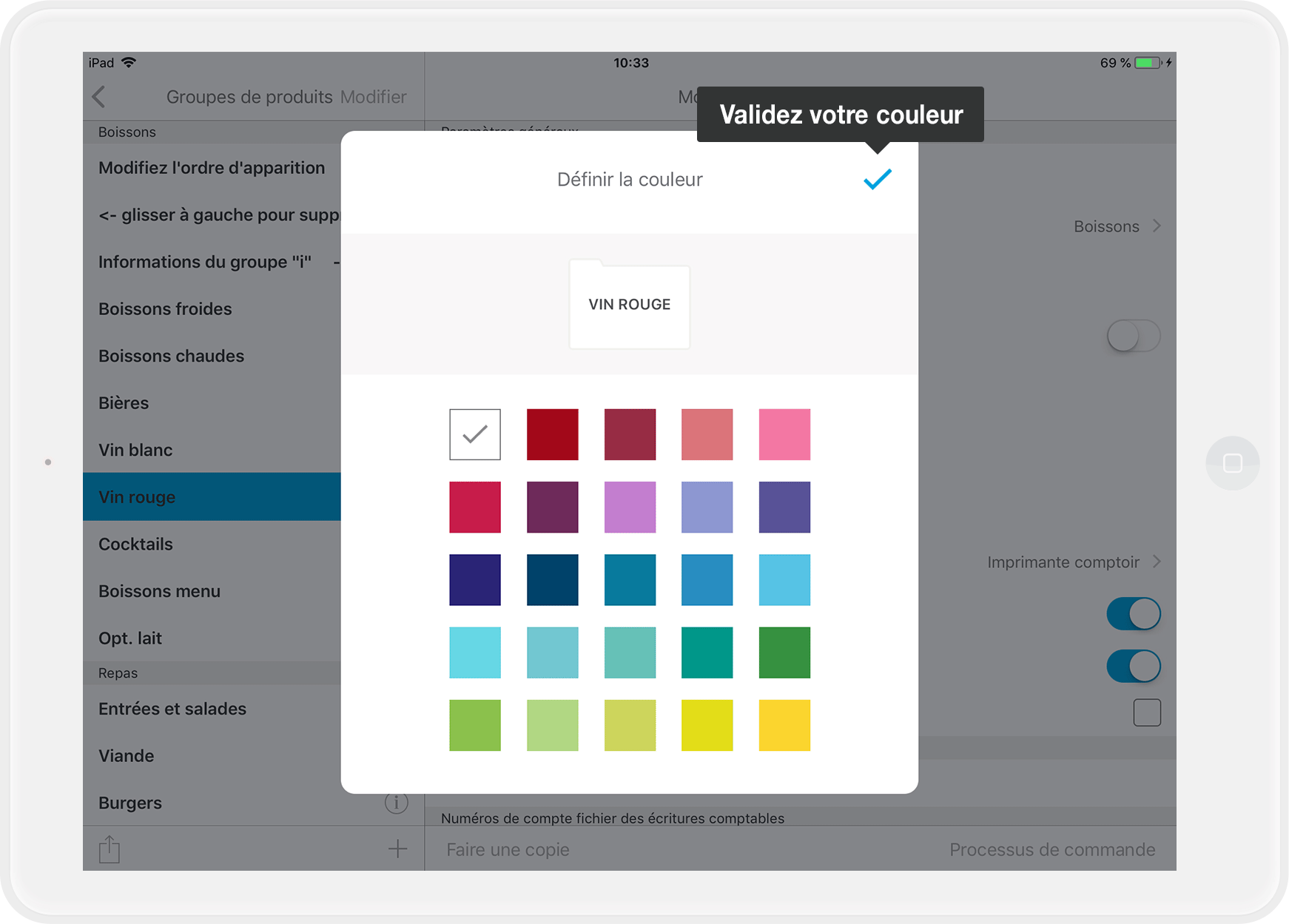Tap Modifiez l'ordre d'apparition row
Image resolution: width=1289 pixels, height=924 pixels.
(212, 168)
